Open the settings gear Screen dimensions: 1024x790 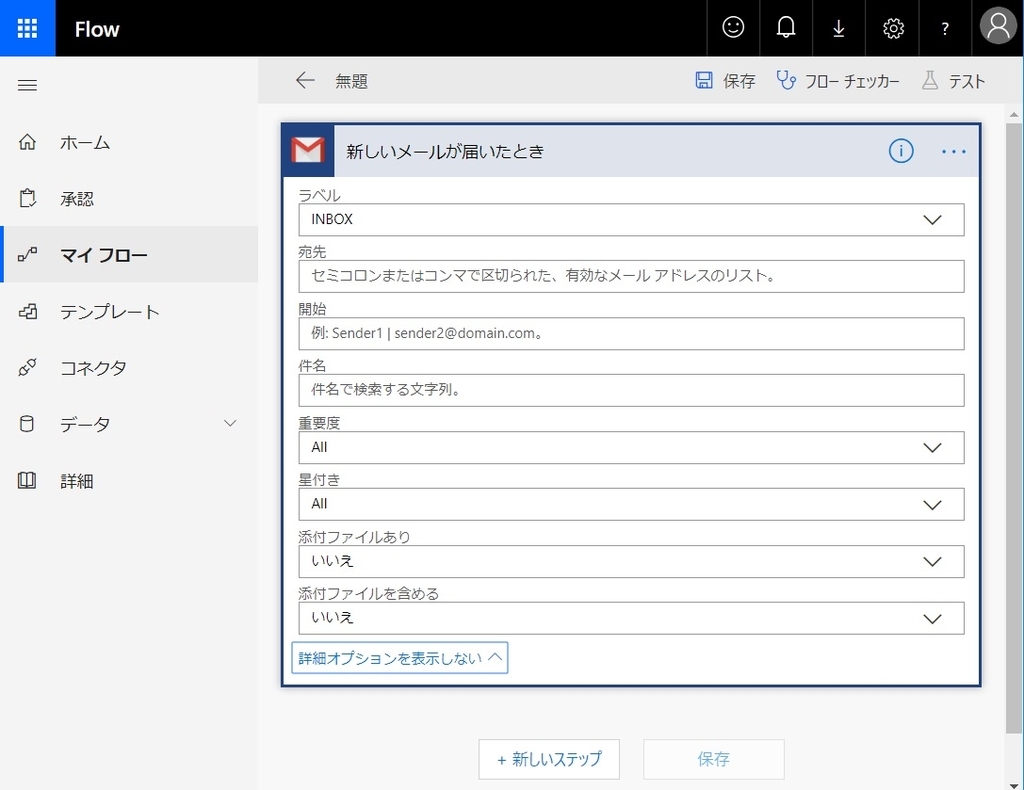[x=893, y=28]
